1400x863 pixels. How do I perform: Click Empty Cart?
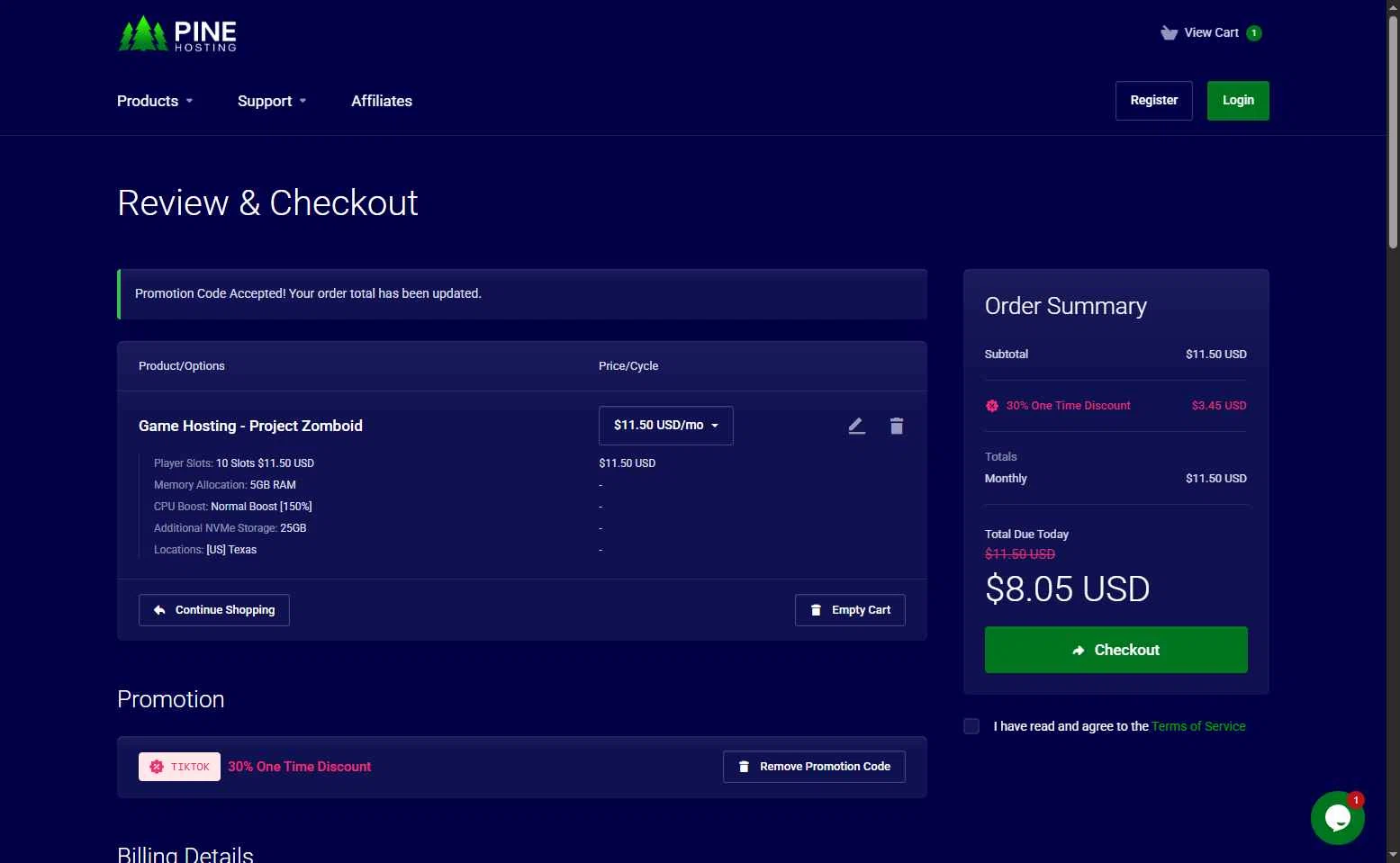pyautogui.click(x=850, y=610)
